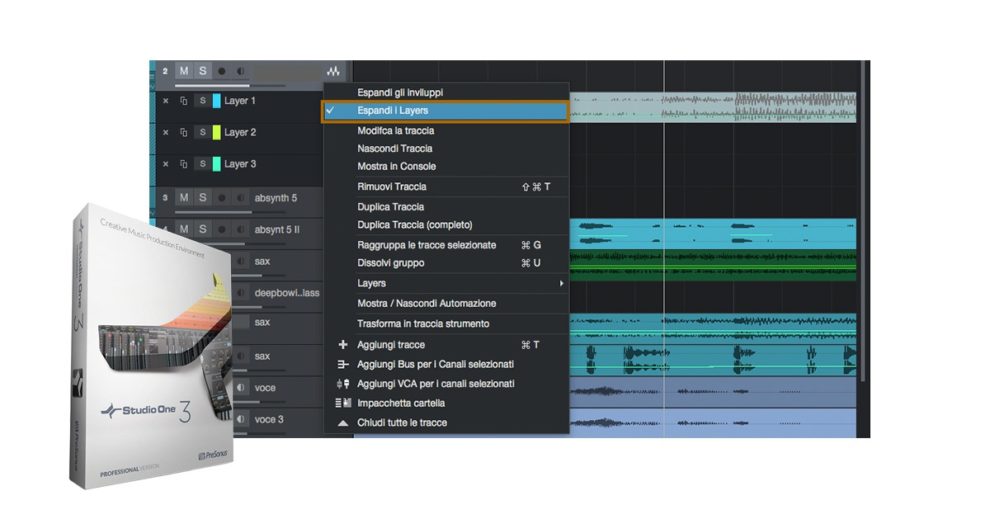The image size is (990, 519).
Task: Click the VCA fader icon in menu
Action: point(343,384)
